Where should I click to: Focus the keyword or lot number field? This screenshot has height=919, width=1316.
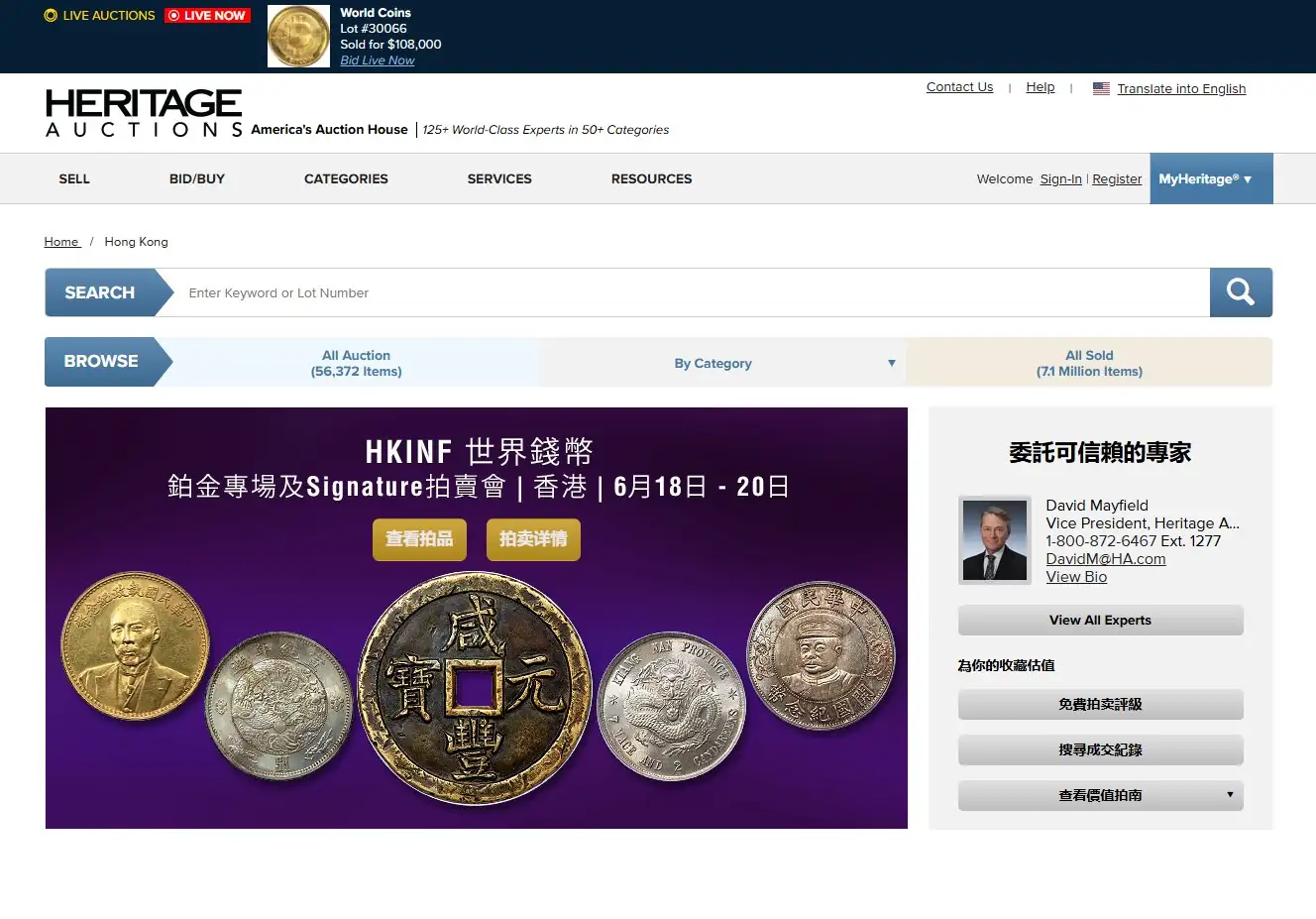[692, 292]
